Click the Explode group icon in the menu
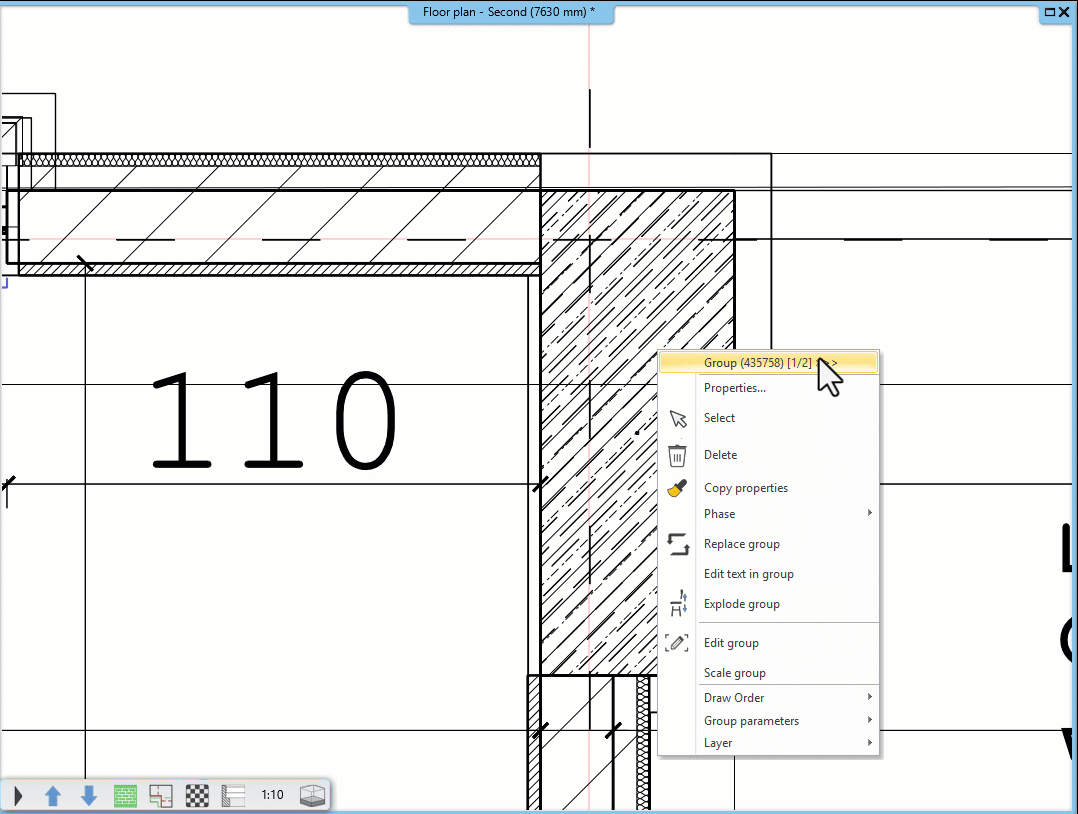 (678, 603)
